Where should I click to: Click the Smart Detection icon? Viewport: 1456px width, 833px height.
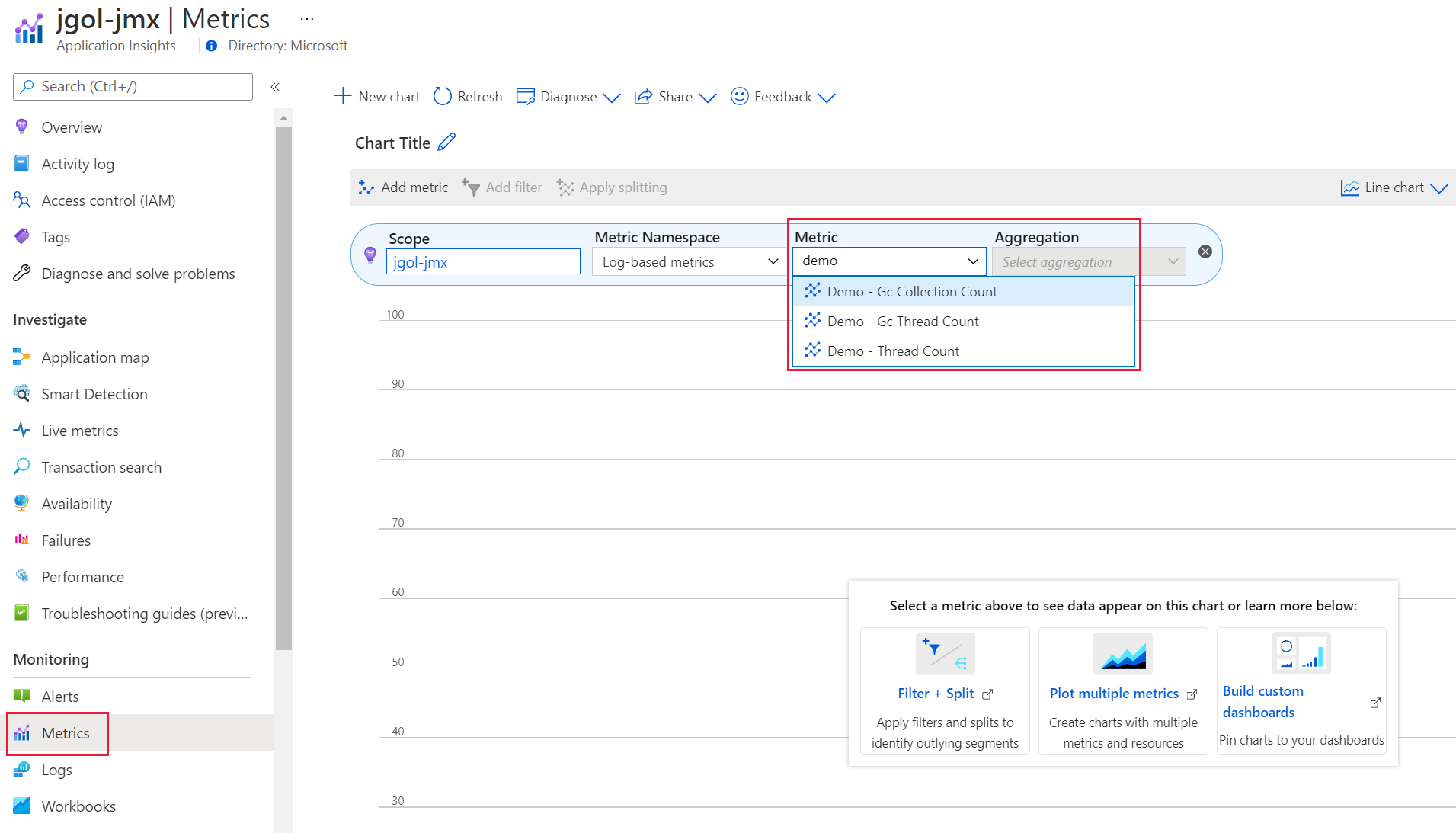pos(22,393)
